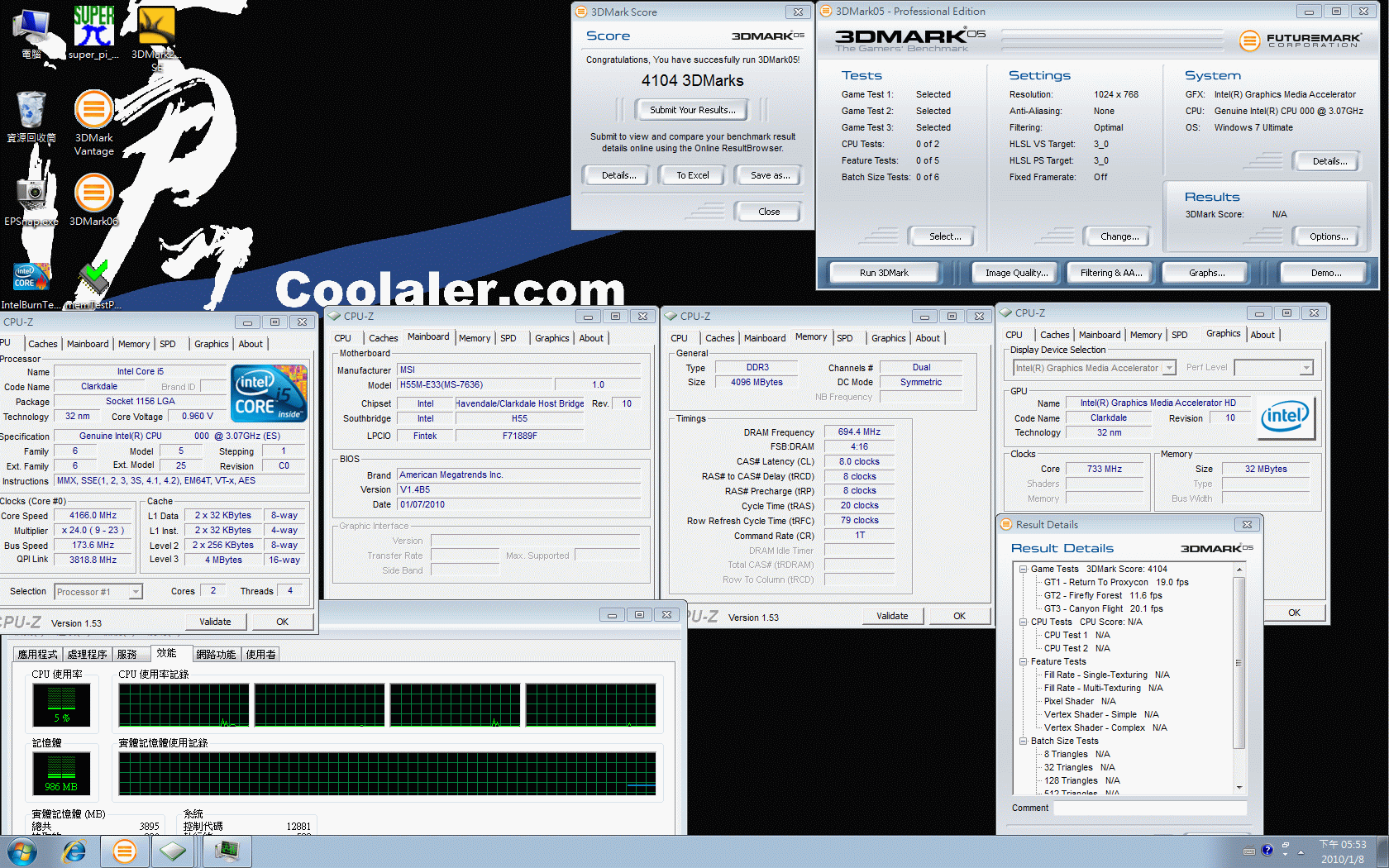The image size is (1389, 868).
Task: Open the Recycle Bin icon
Action: (31, 117)
